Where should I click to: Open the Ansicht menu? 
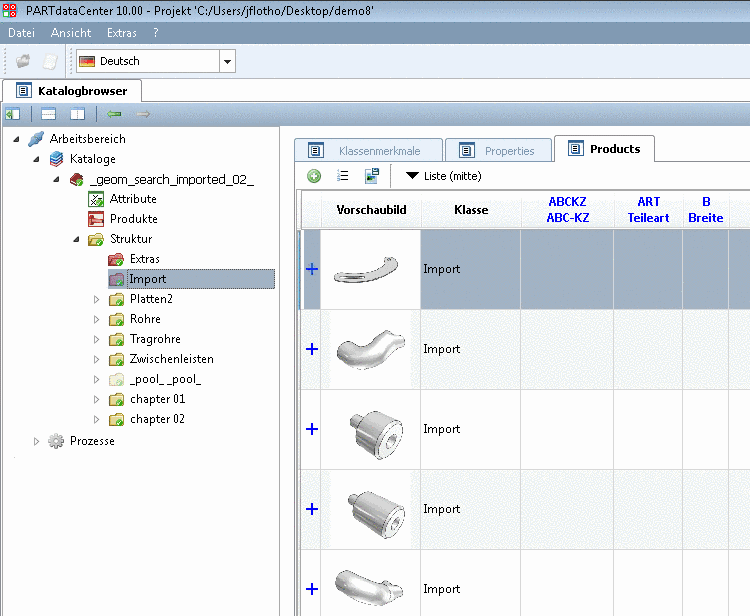pyautogui.click(x=71, y=33)
